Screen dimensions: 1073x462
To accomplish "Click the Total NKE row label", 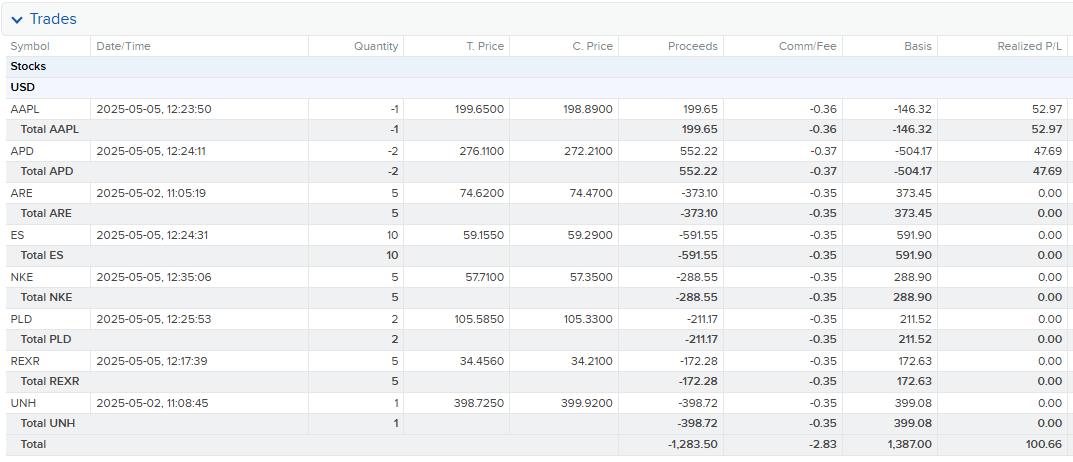I will pyautogui.click(x=47, y=297).
